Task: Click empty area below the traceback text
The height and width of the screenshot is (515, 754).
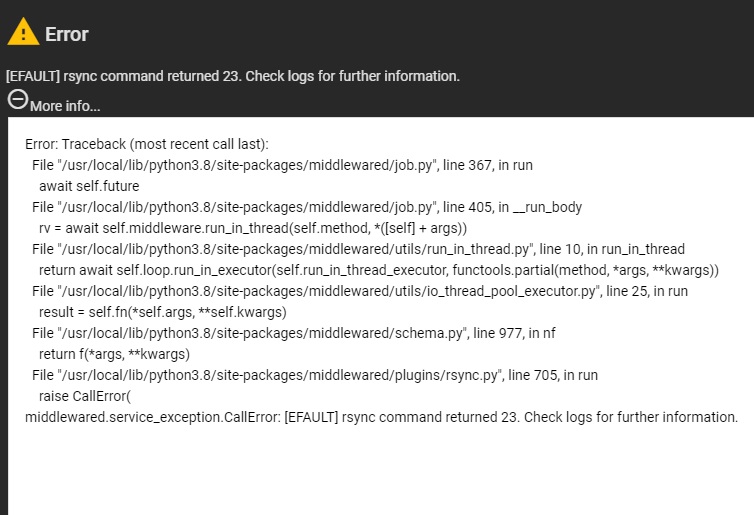Action: pyautogui.click(x=380, y=471)
